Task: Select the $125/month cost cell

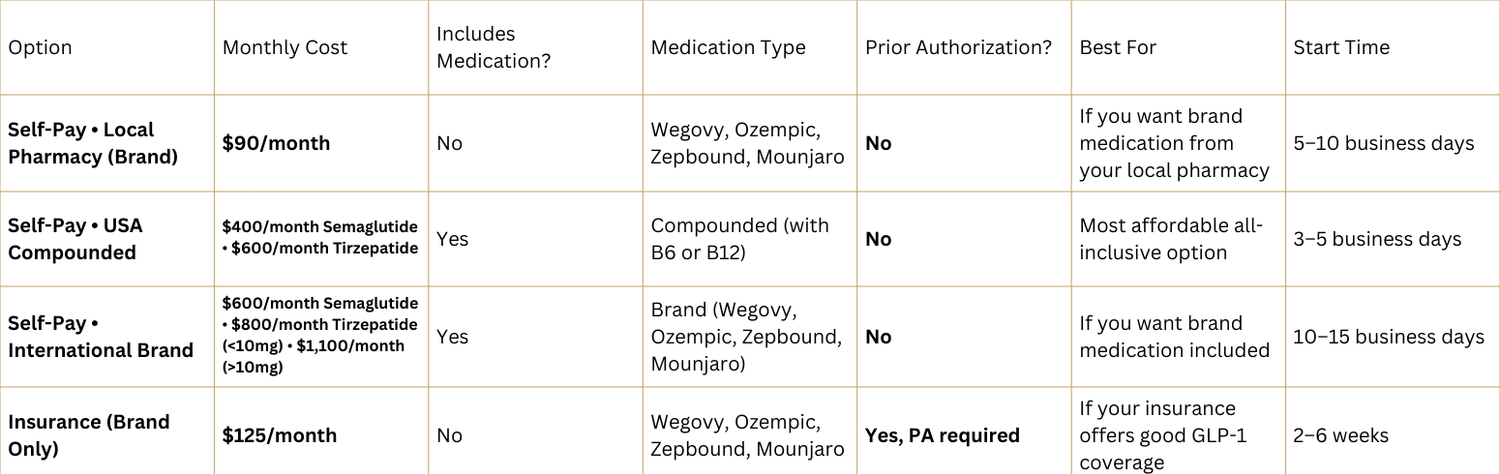Action: (x=279, y=435)
